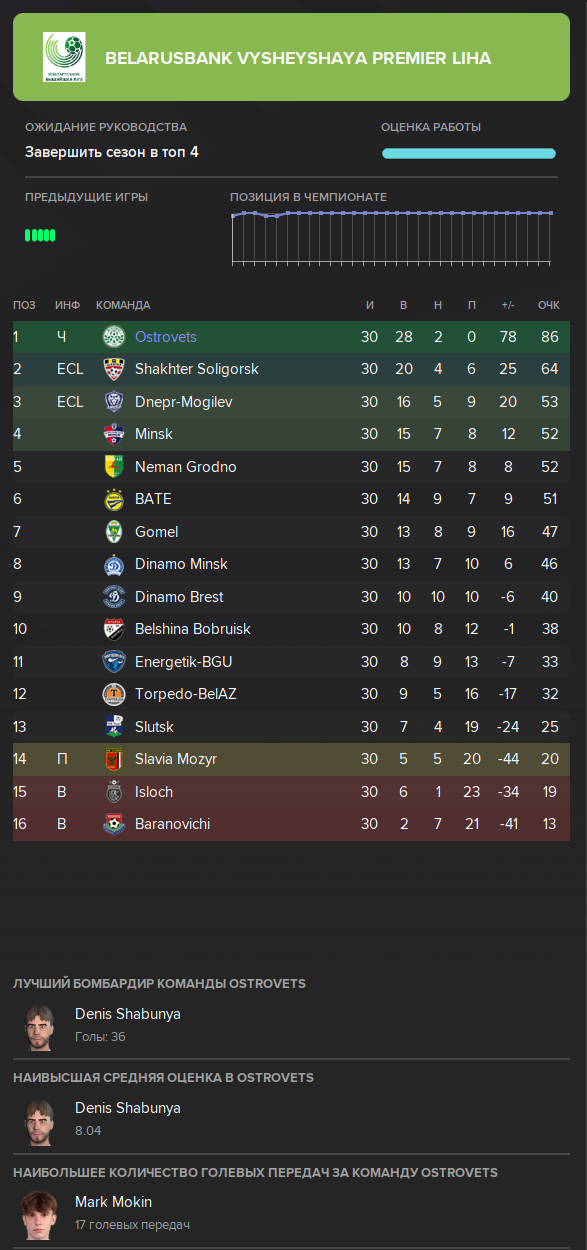The height and width of the screenshot is (1250, 587).
Task: Click the green previous games form indicators
Action: pyautogui.click(x=40, y=235)
